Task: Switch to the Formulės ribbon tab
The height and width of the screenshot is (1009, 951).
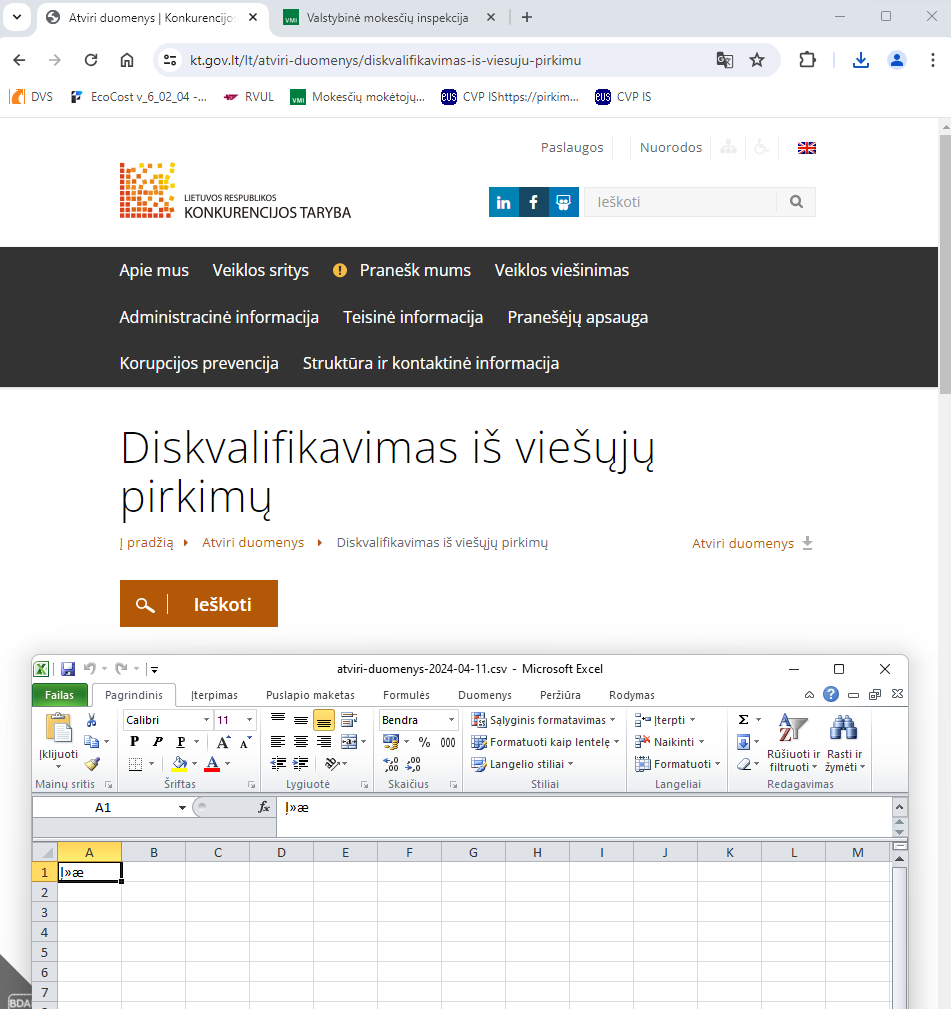Action: (x=406, y=695)
